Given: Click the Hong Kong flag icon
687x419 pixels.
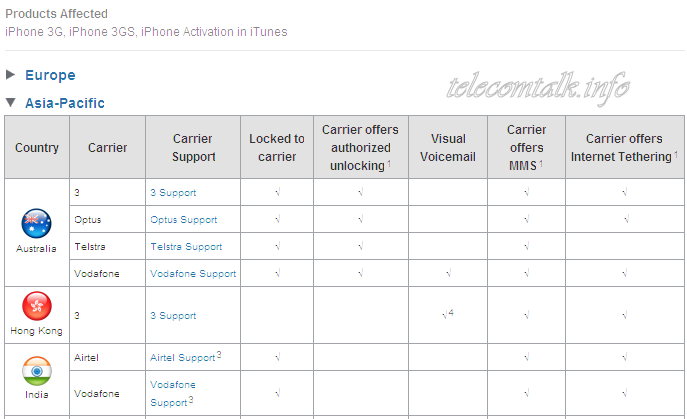Looking at the screenshot, I should pyautogui.click(x=37, y=306).
